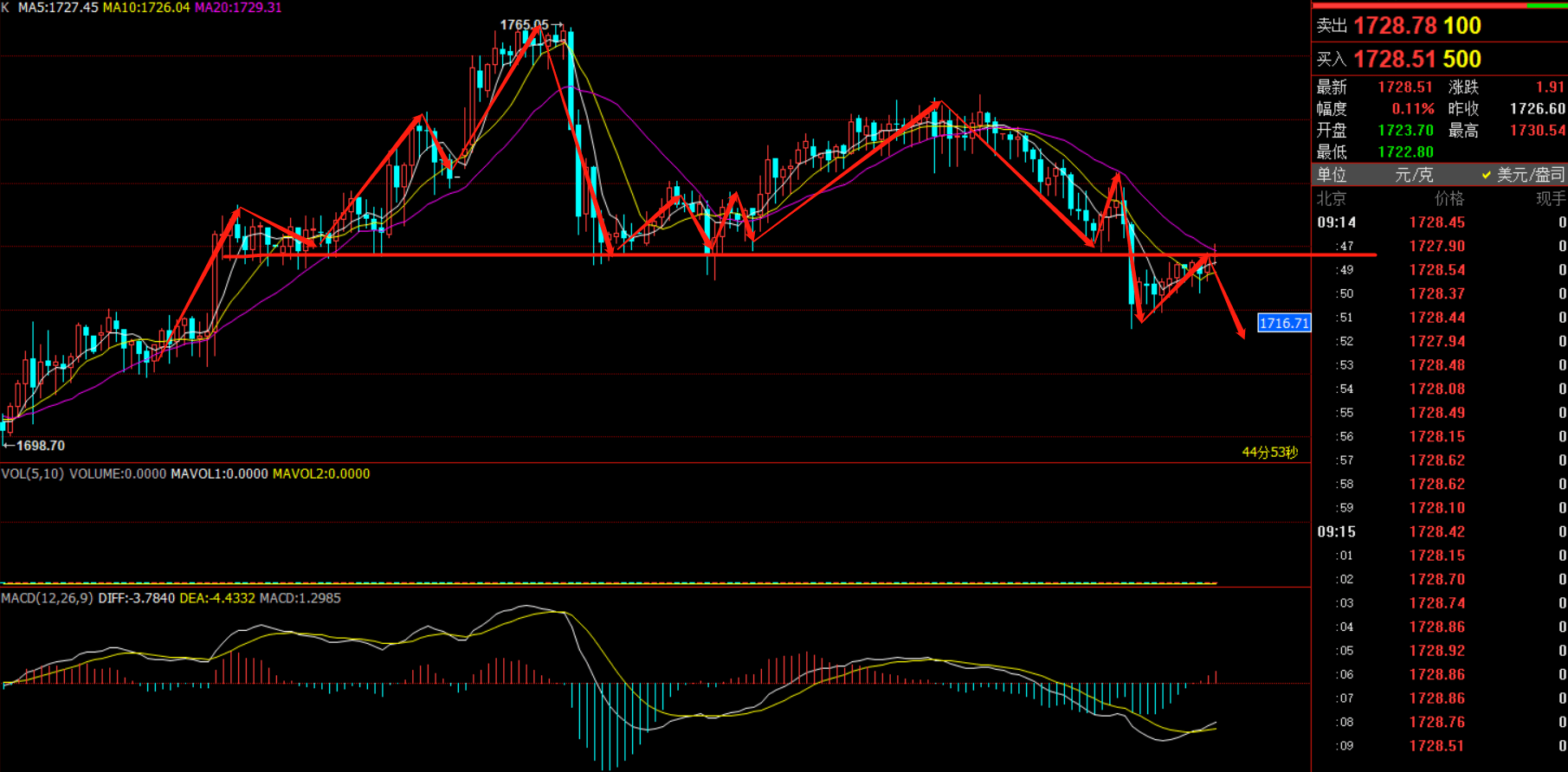Click the MAVOL1:0.0000 value
This screenshot has width=1568, height=772.
coord(219,473)
